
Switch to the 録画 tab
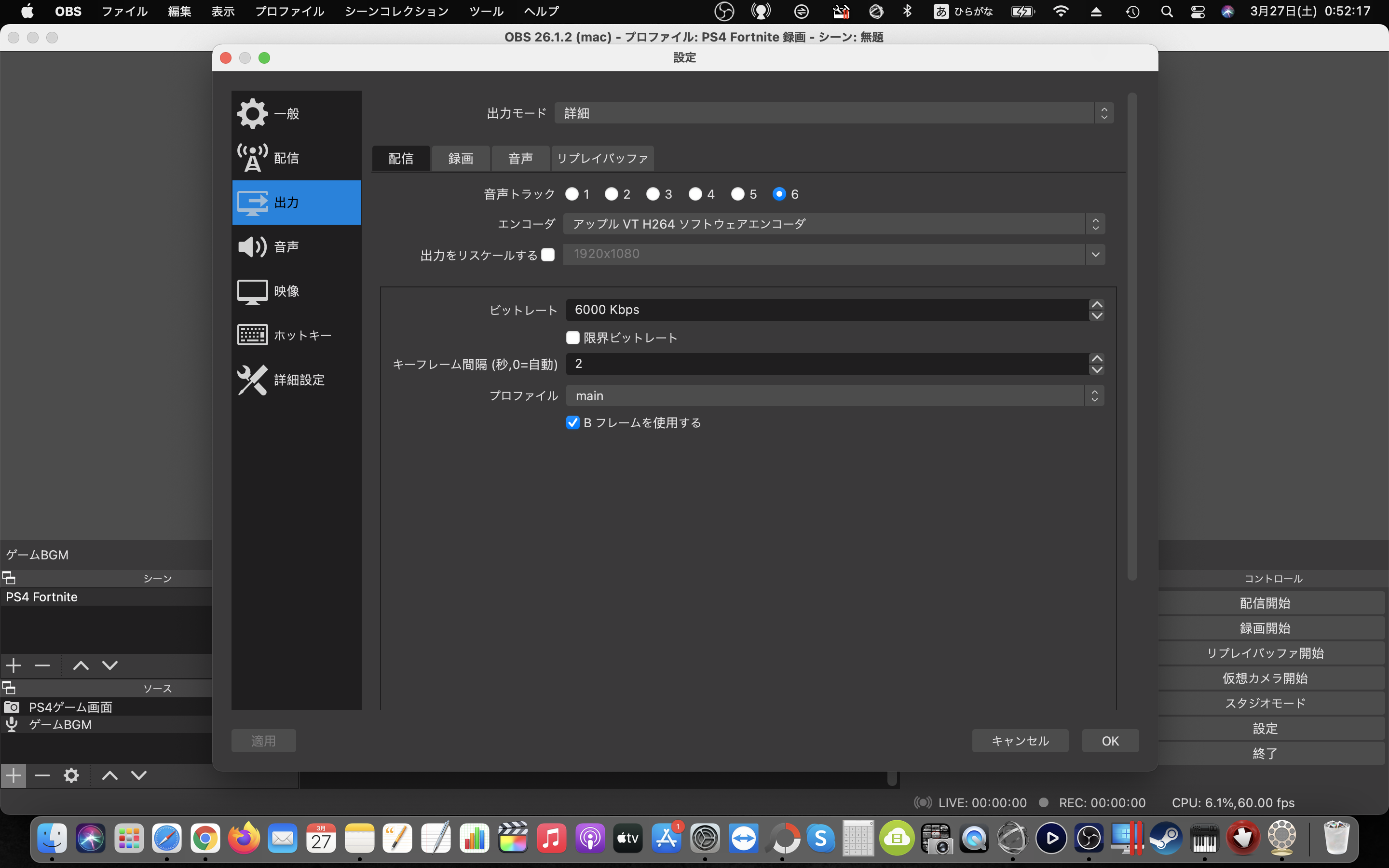pyautogui.click(x=460, y=159)
